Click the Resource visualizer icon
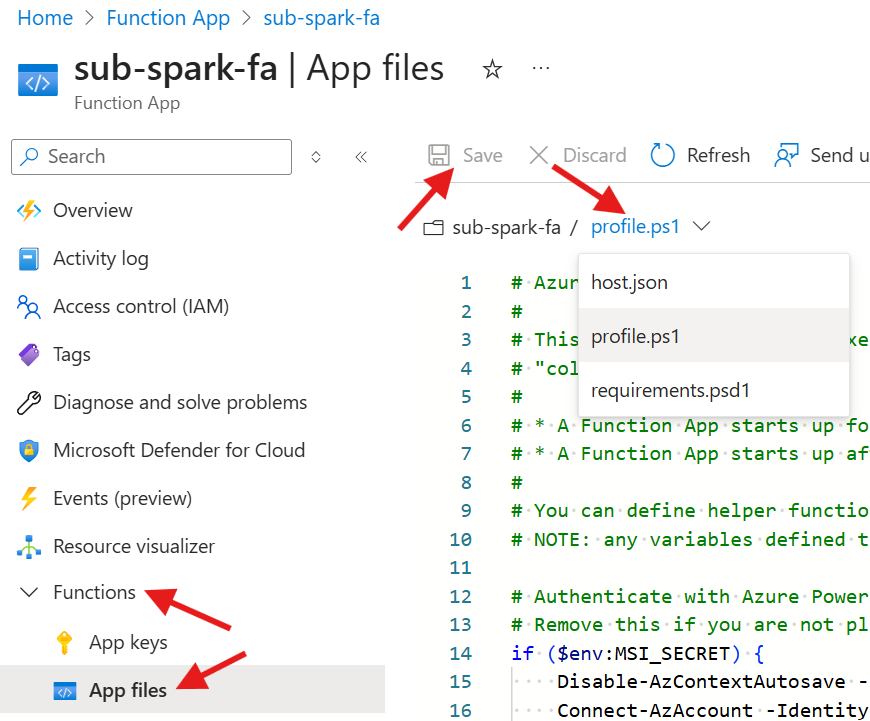870x721 pixels. 29,547
